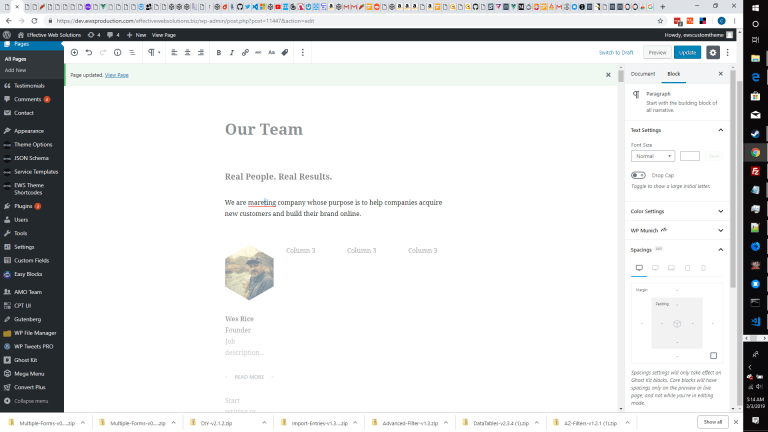This screenshot has height=432, width=768.
Task: Open block navigation list icon
Action: tap(132, 52)
